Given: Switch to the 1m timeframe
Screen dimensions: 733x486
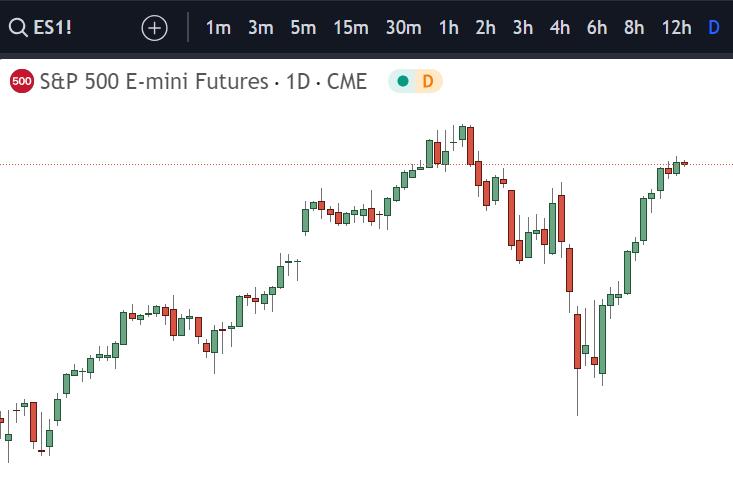Looking at the screenshot, I should [x=218, y=28].
